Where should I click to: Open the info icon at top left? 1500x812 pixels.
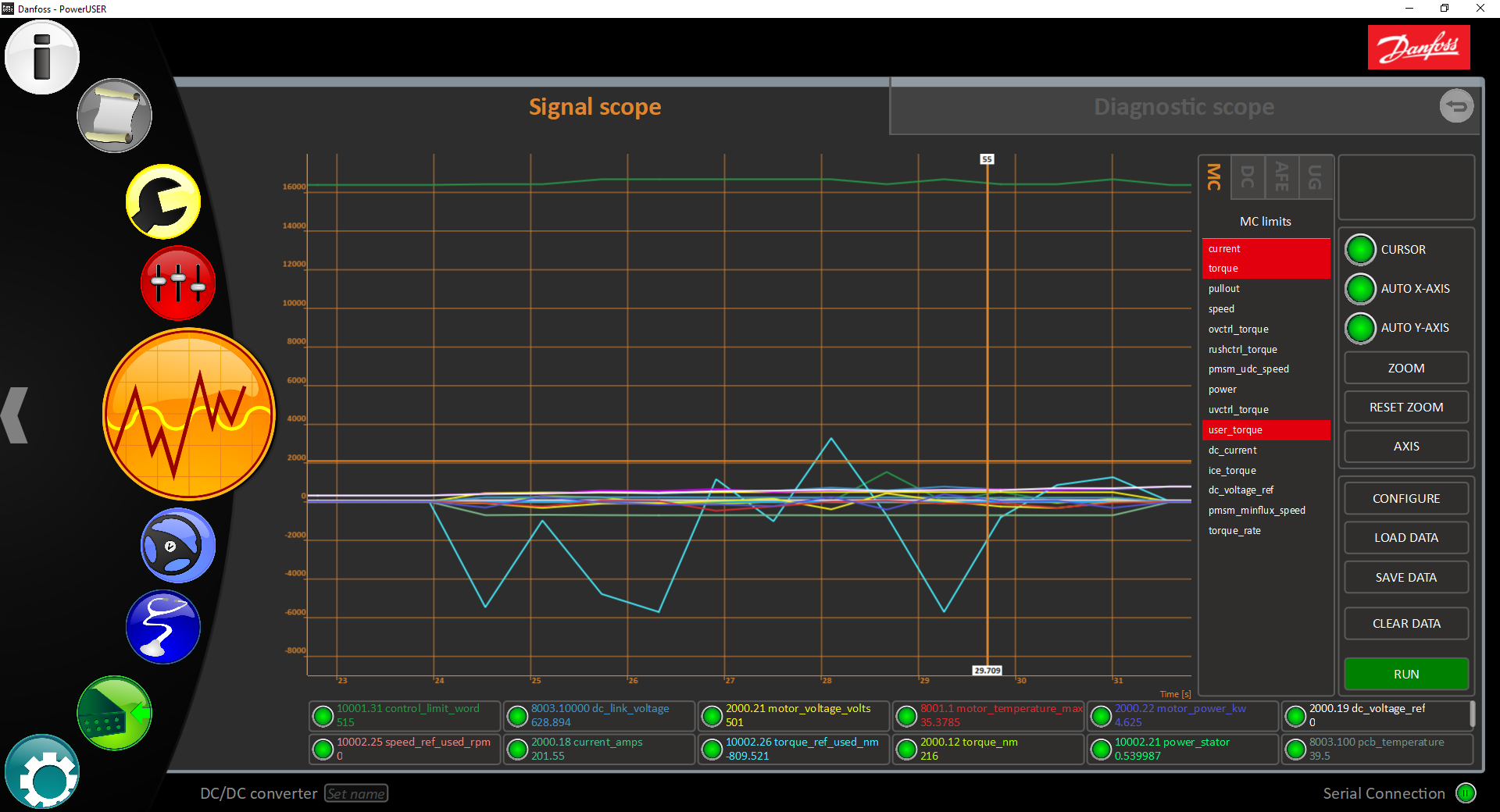(x=42, y=57)
